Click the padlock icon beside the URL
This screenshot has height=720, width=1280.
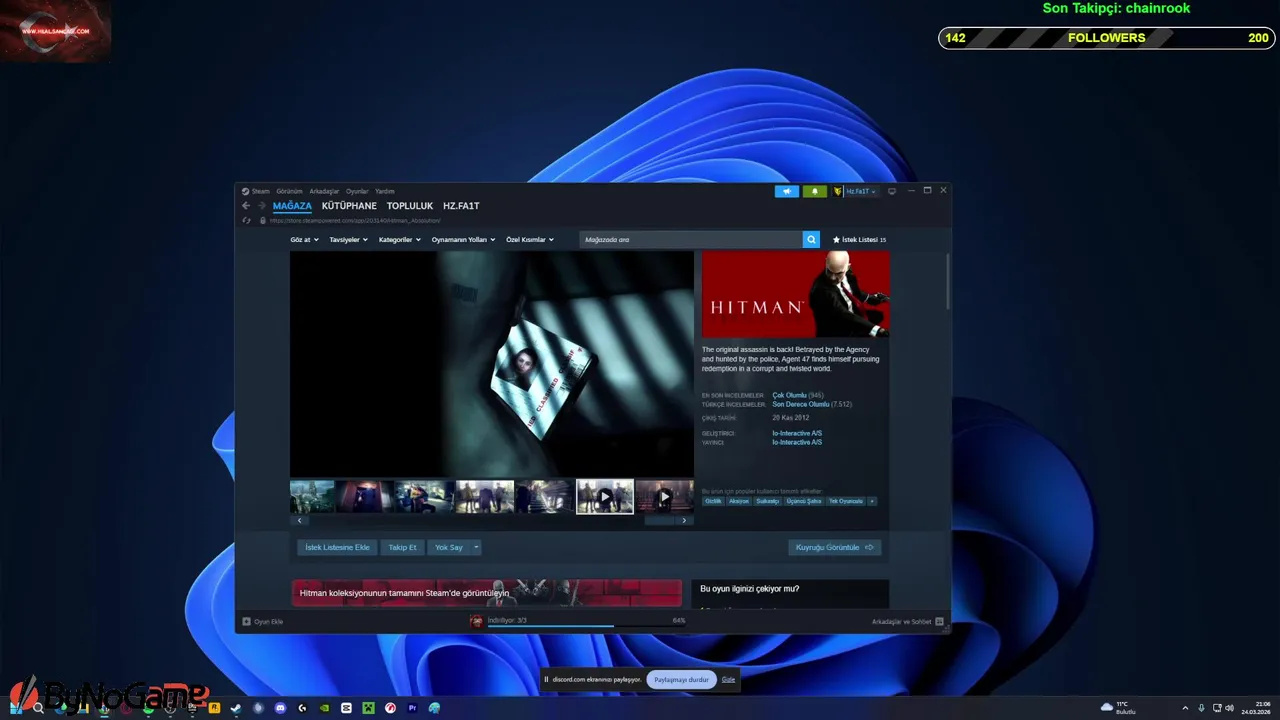point(262,220)
